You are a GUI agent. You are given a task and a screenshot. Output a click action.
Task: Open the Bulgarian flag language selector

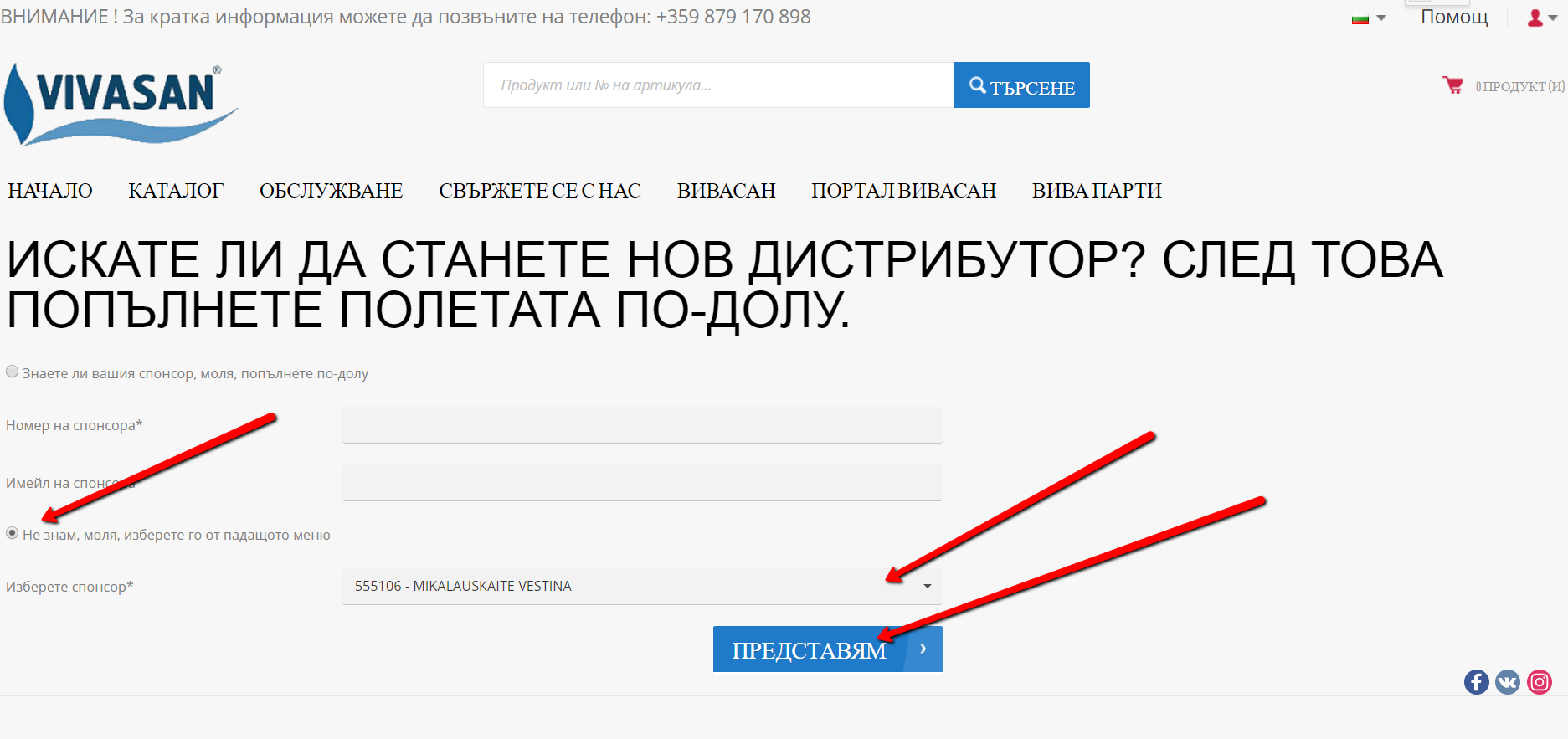pos(1369,18)
